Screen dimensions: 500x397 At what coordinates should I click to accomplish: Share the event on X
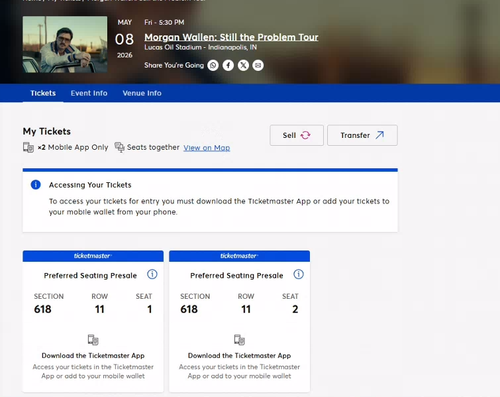click(x=243, y=65)
